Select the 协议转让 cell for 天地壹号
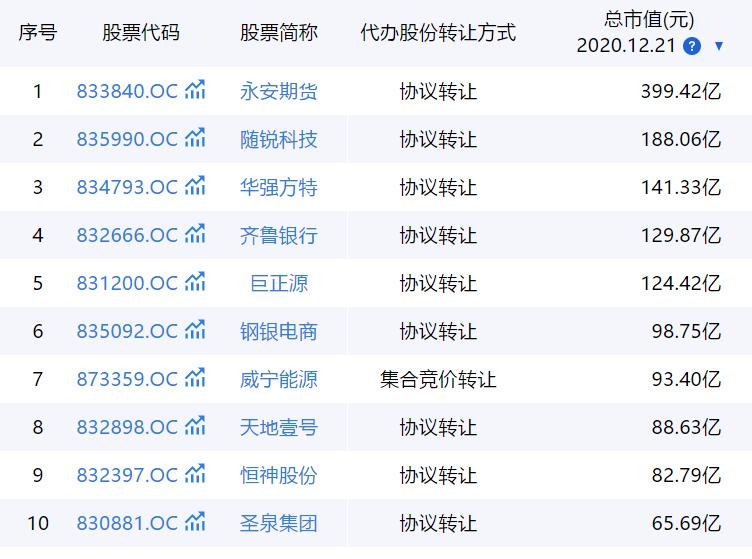The image size is (752, 559). (x=438, y=427)
